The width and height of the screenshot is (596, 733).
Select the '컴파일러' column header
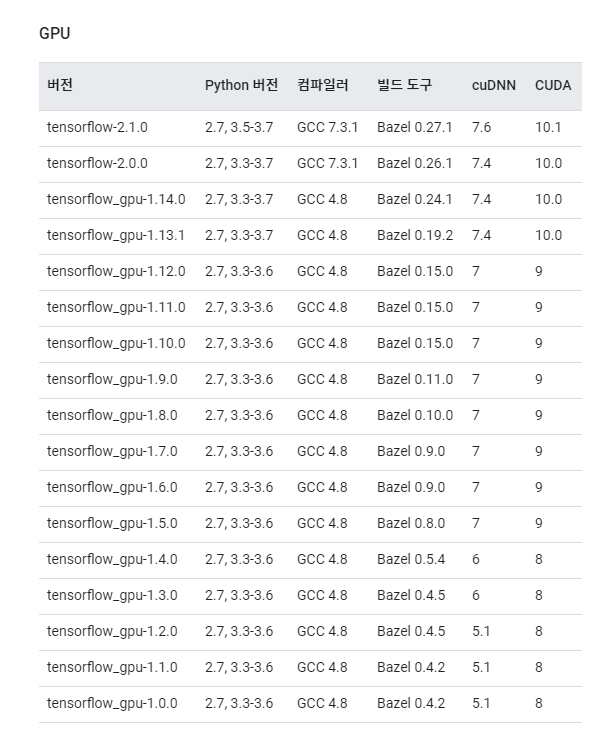tap(323, 85)
